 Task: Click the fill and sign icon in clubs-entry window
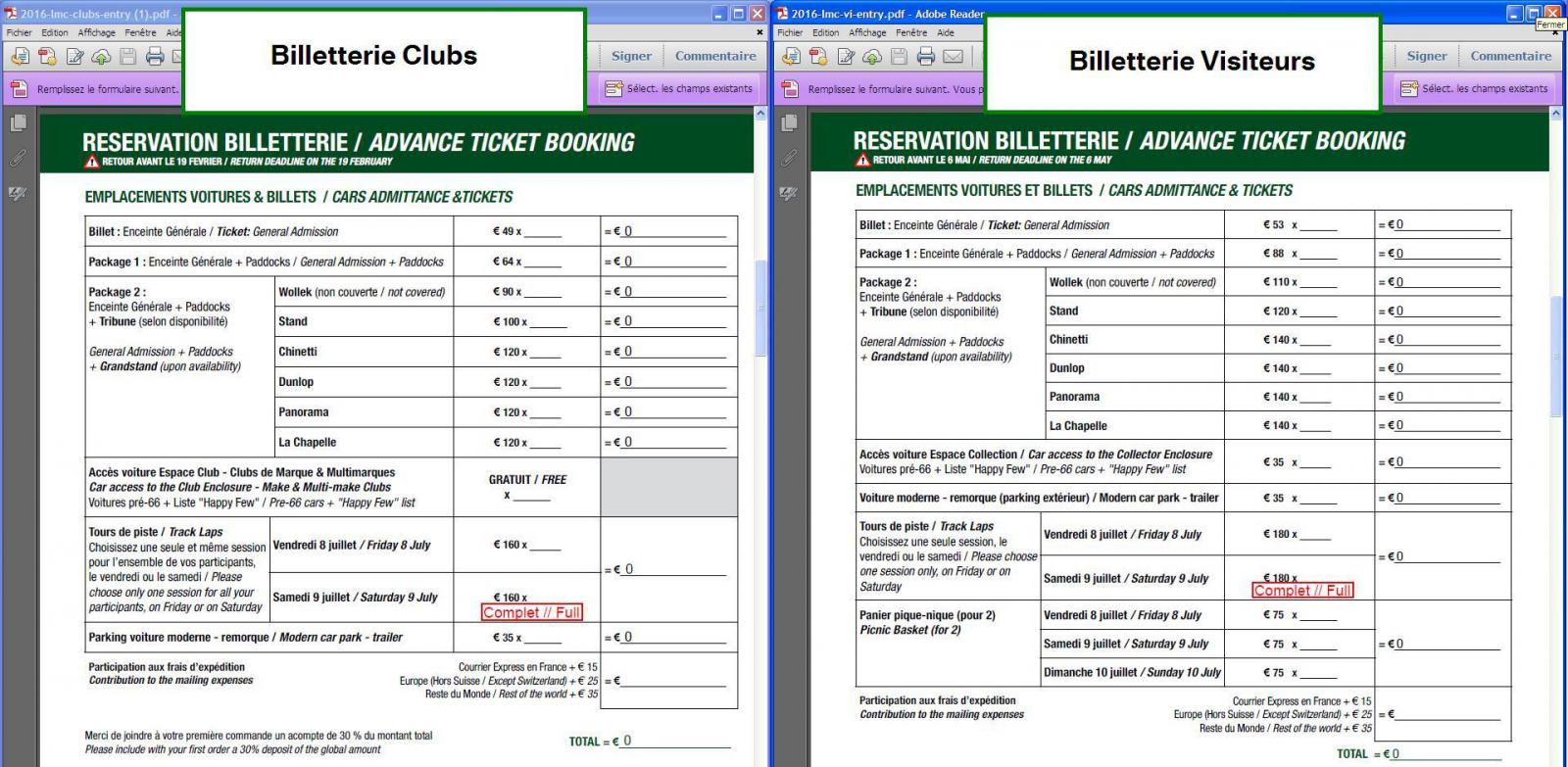tap(74, 57)
